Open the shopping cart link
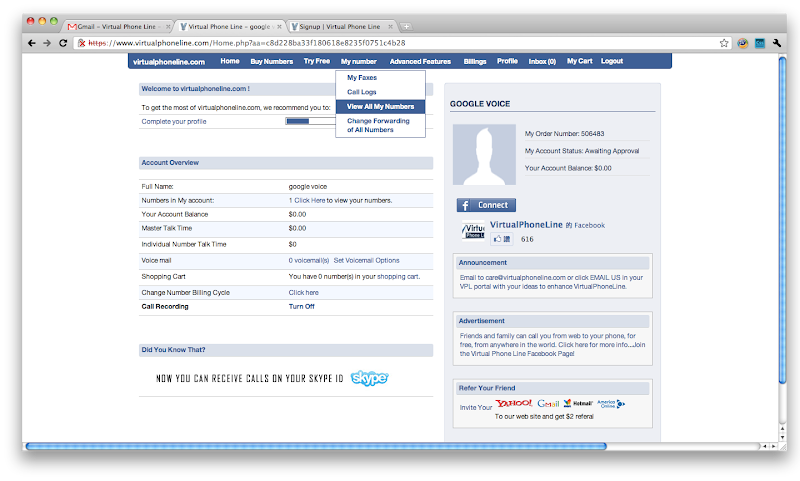Viewport: 800px width, 481px height. [398, 276]
